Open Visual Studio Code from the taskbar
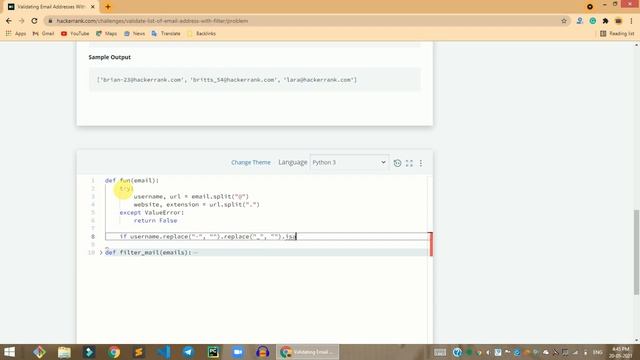The image size is (640, 360). (164, 352)
